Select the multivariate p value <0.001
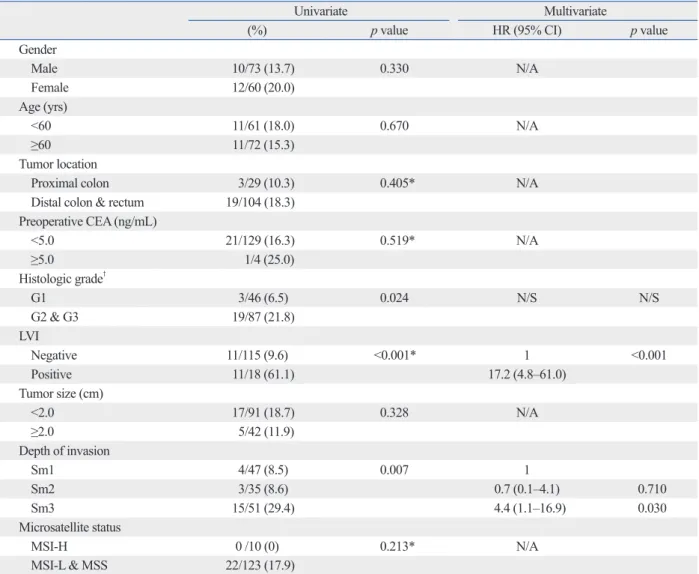Image resolution: width=699 pixels, height=574 pixels. [649, 356]
